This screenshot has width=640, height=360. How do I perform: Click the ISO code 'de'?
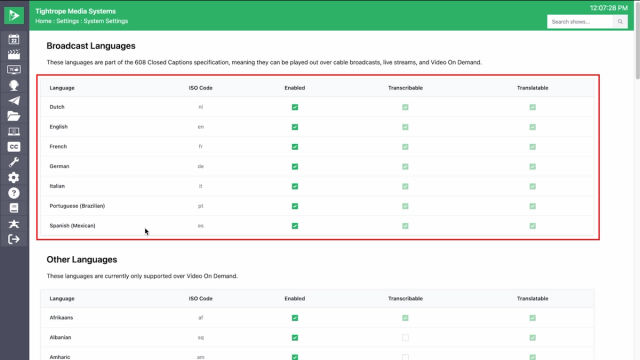(201, 167)
